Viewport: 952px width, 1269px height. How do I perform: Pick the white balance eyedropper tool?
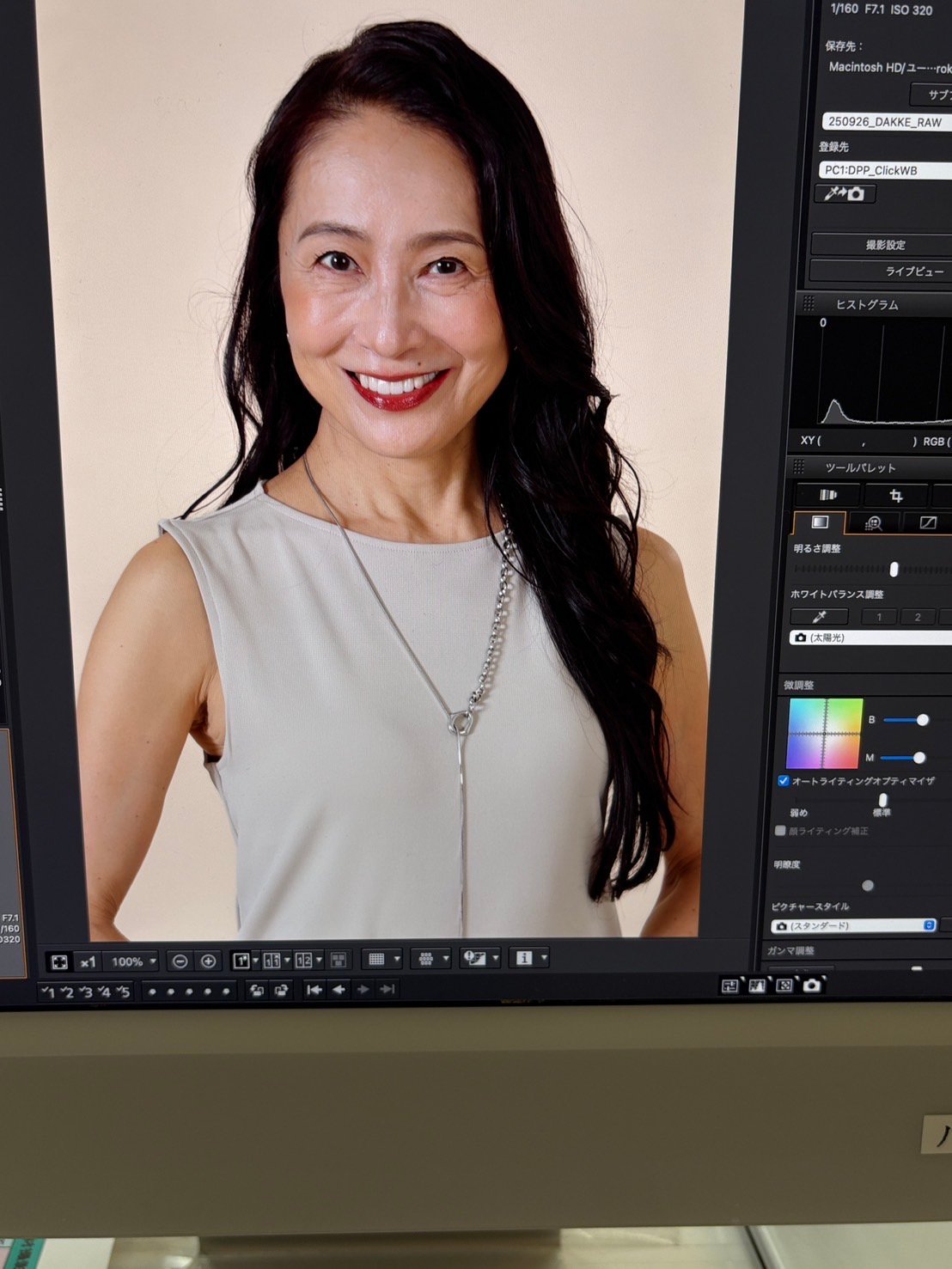[819, 616]
